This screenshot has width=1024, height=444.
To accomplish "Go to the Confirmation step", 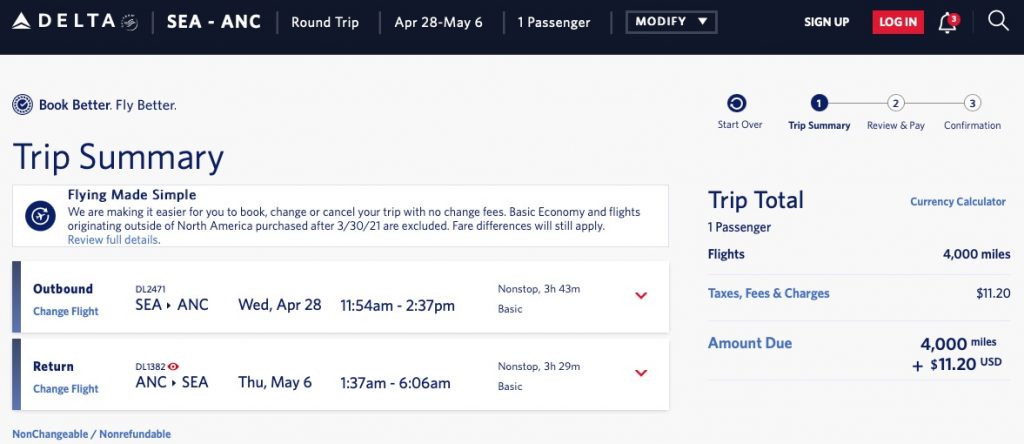I will [972, 103].
